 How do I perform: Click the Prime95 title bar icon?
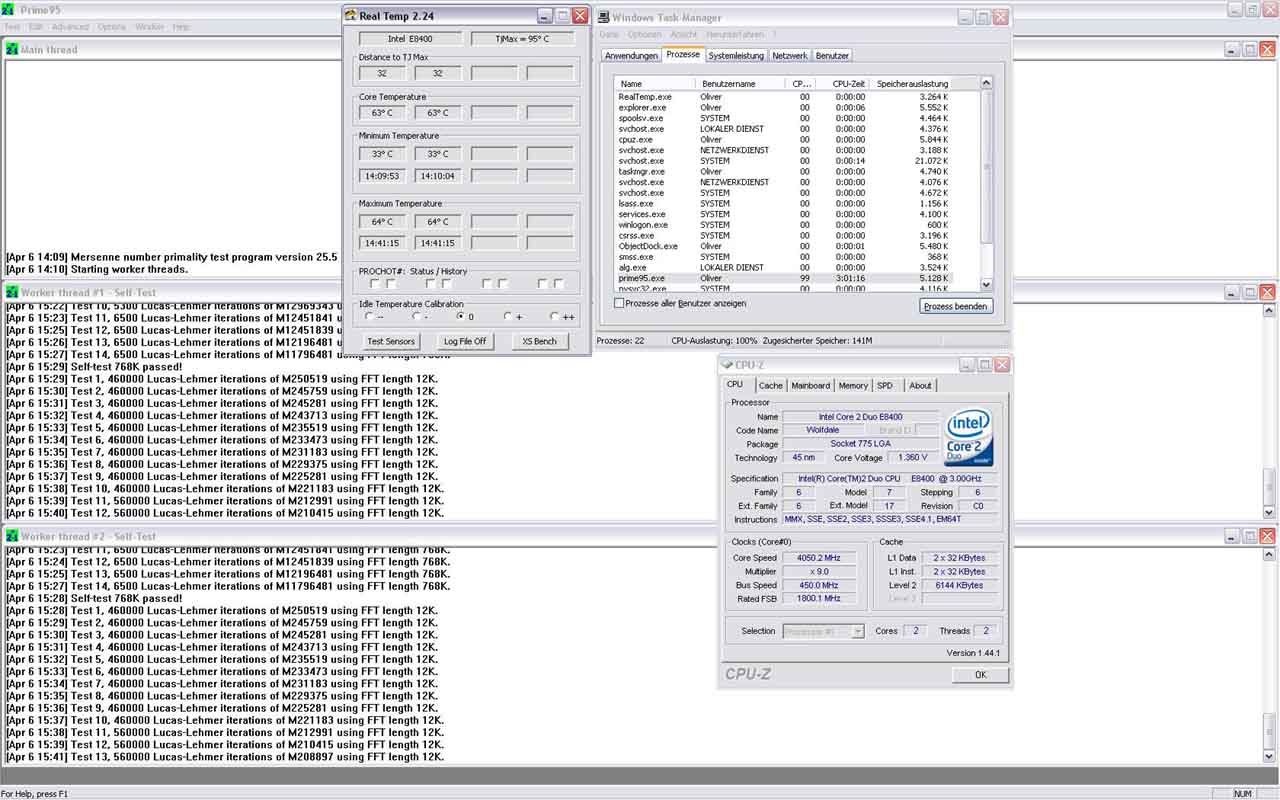pos(10,8)
